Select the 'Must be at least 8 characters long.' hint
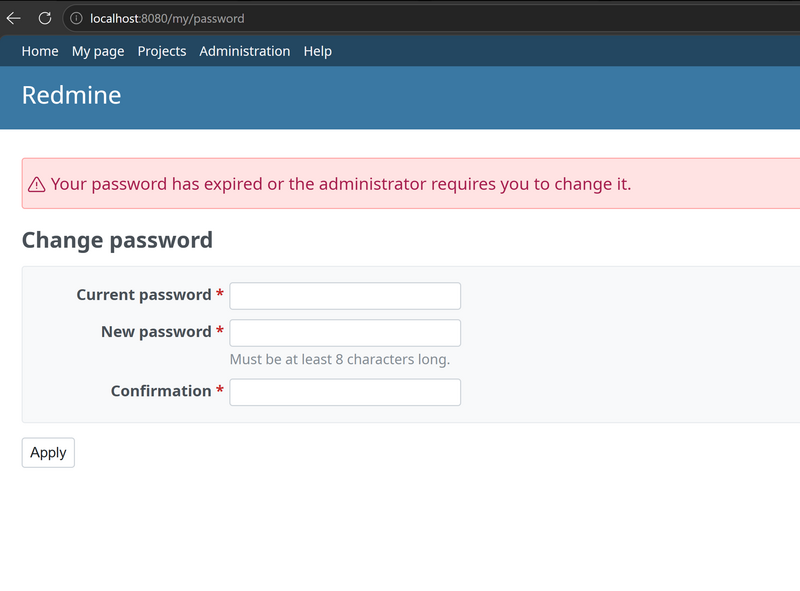800x591 pixels. click(x=340, y=359)
